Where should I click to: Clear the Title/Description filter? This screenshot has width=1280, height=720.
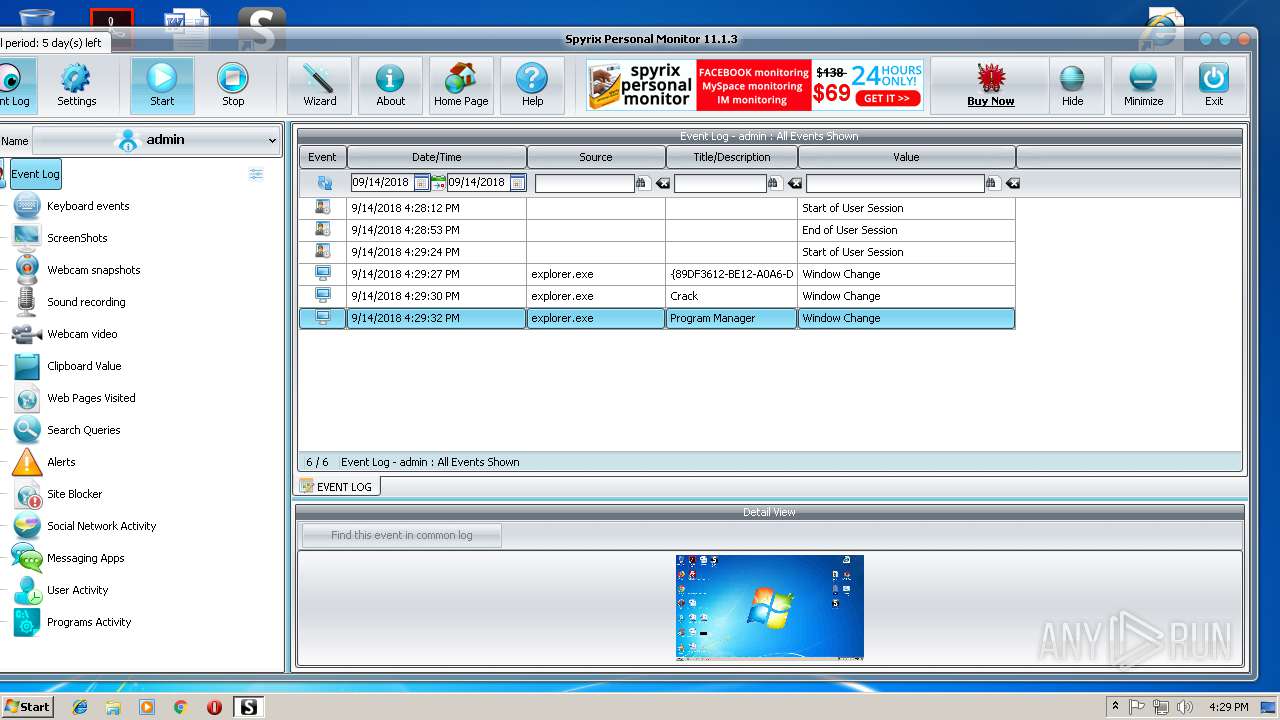tap(794, 183)
